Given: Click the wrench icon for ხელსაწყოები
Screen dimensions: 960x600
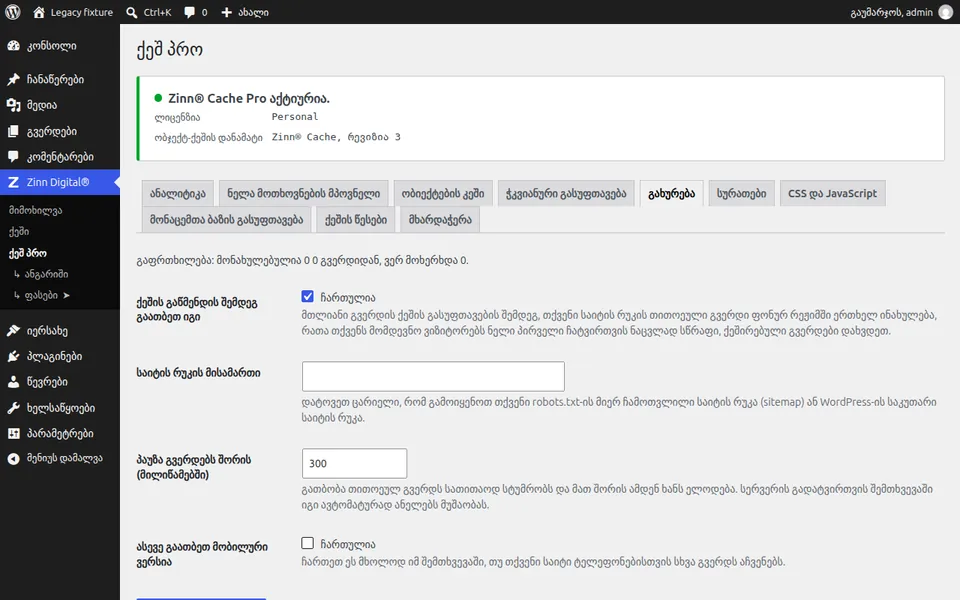Looking at the screenshot, I should [13, 408].
